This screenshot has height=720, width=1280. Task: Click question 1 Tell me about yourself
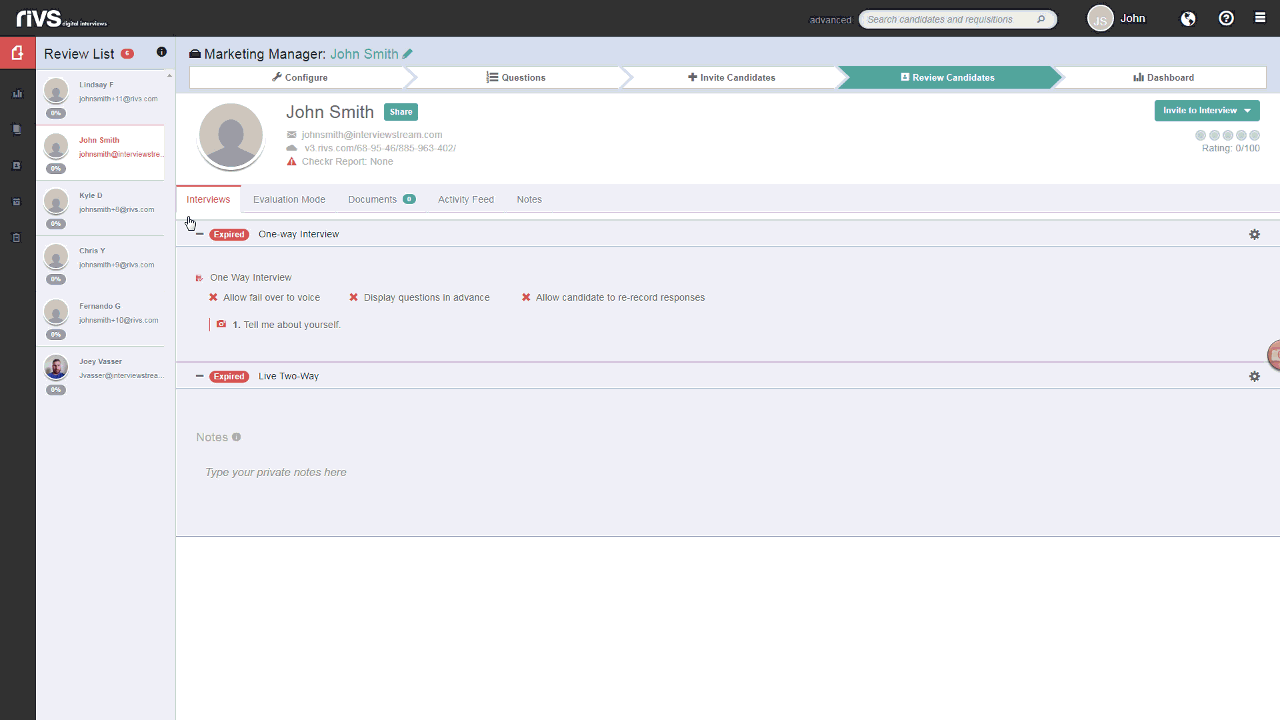286,325
